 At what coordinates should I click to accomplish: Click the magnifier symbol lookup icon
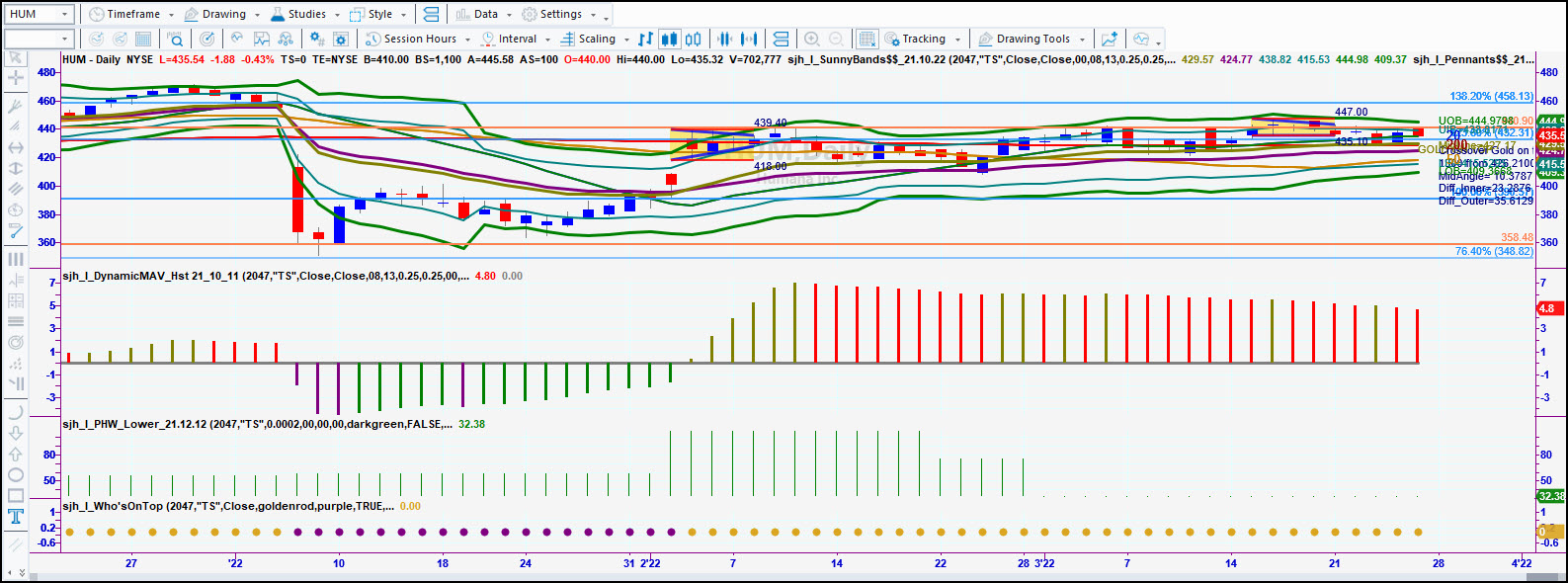click(175, 39)
